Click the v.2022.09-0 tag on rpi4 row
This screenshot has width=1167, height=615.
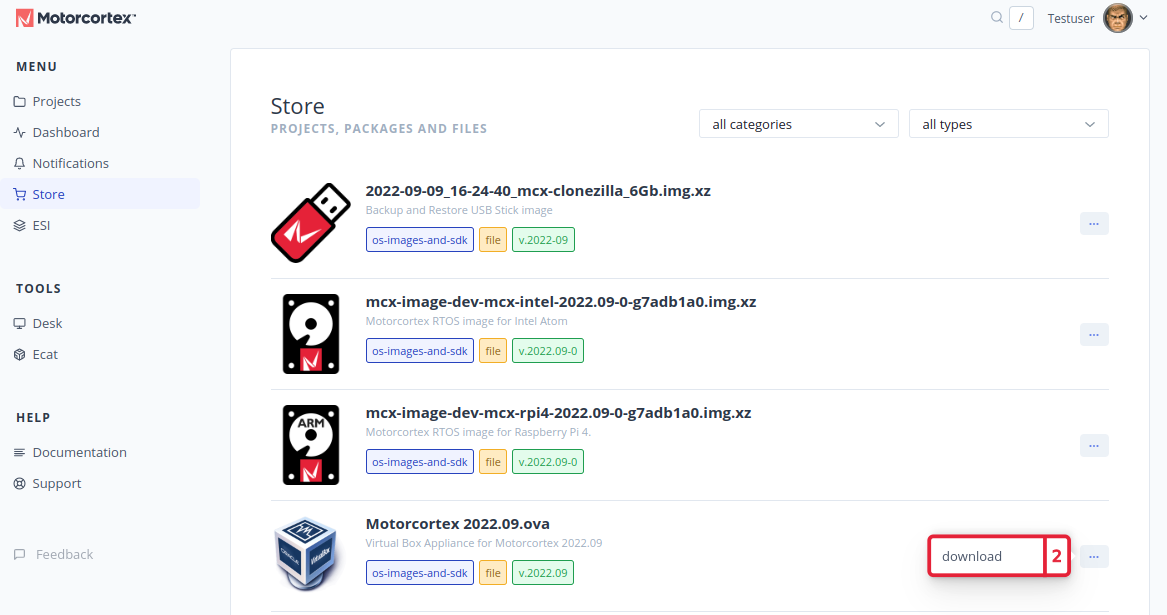click(548, 462)
